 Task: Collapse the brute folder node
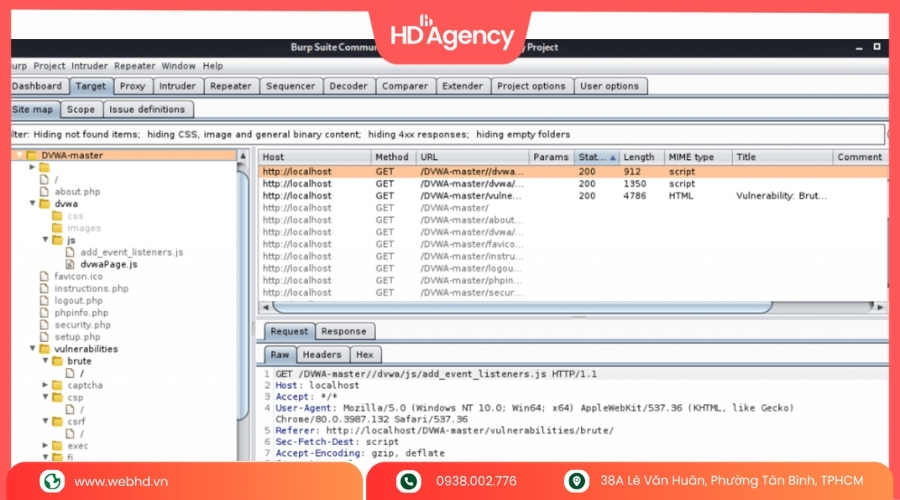click(45, 361)
